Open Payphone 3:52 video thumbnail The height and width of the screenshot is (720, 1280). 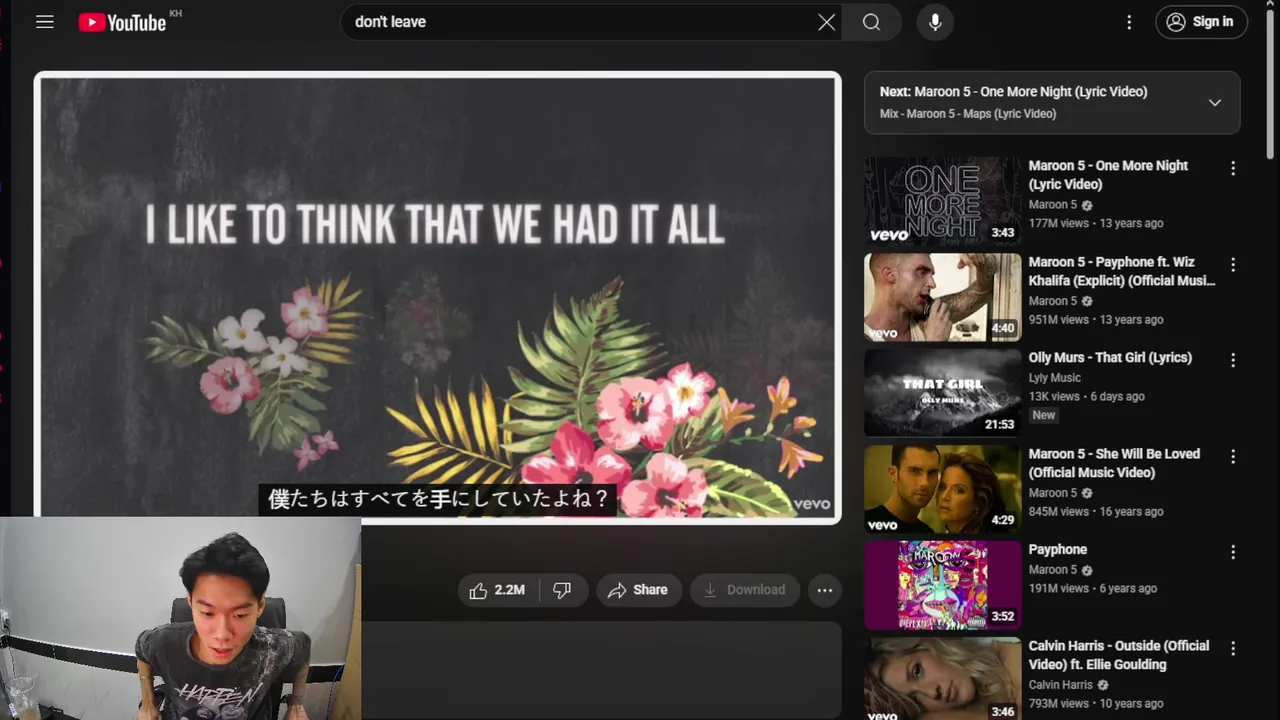click(x=943, y=585)
